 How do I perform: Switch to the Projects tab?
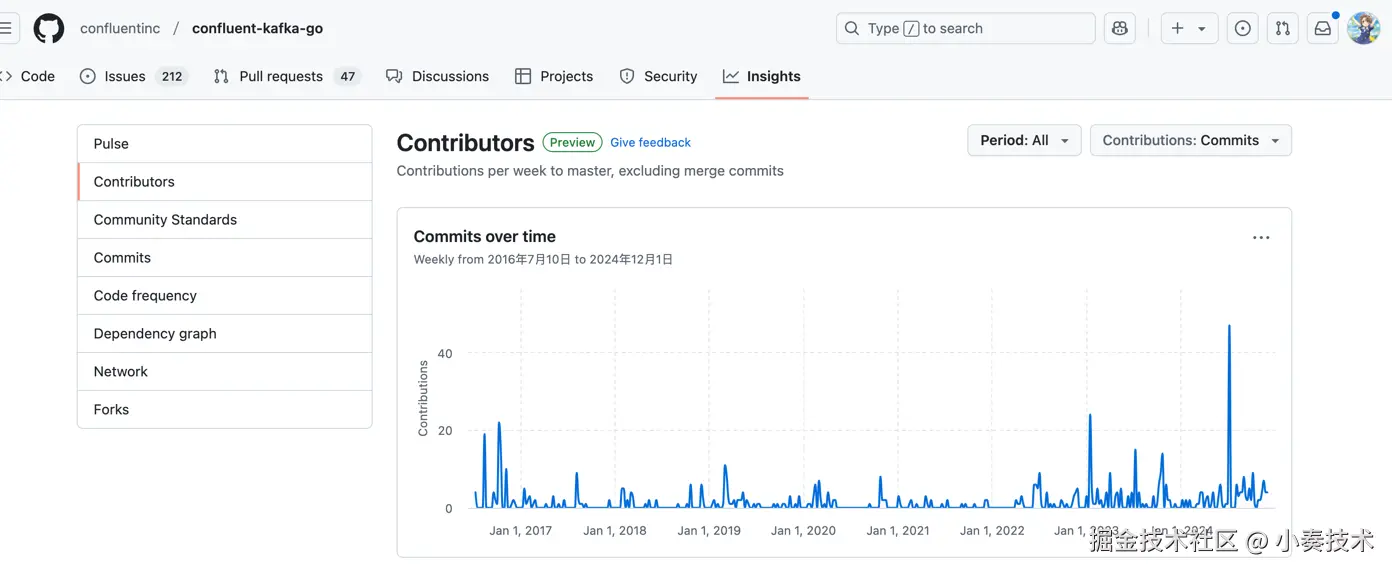coord(554,76)
